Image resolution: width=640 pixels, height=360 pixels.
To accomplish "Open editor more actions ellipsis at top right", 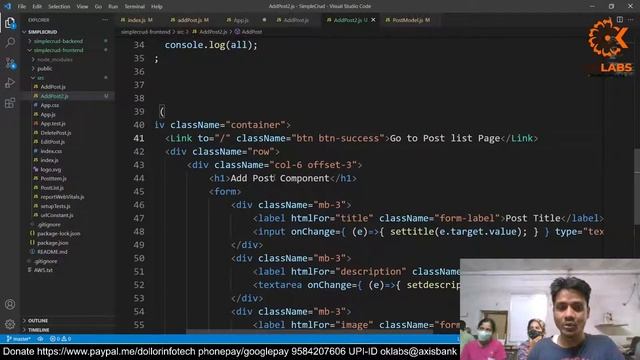I will point(631,20).
